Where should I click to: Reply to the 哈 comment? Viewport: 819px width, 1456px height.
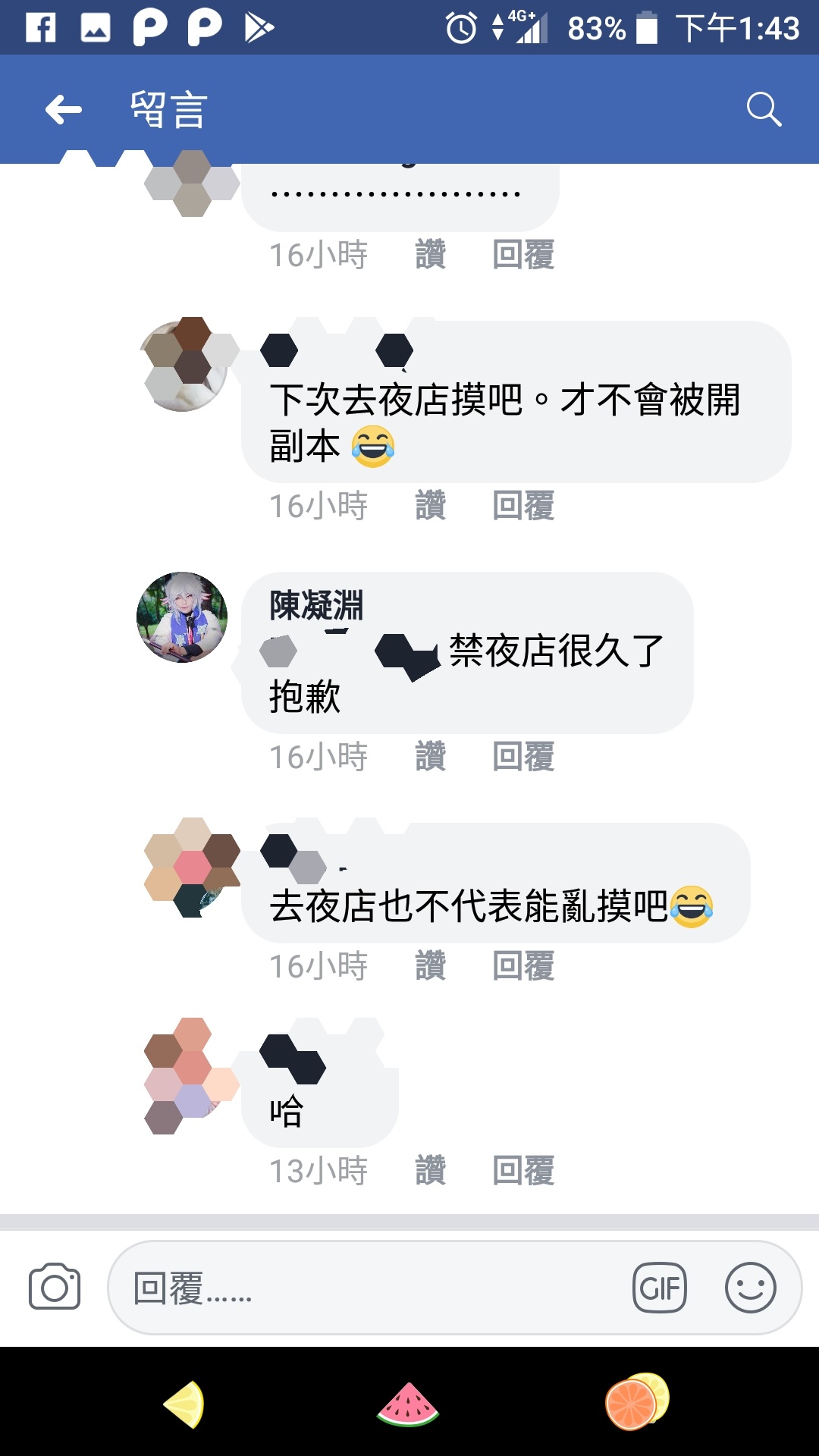[523, 1171]
